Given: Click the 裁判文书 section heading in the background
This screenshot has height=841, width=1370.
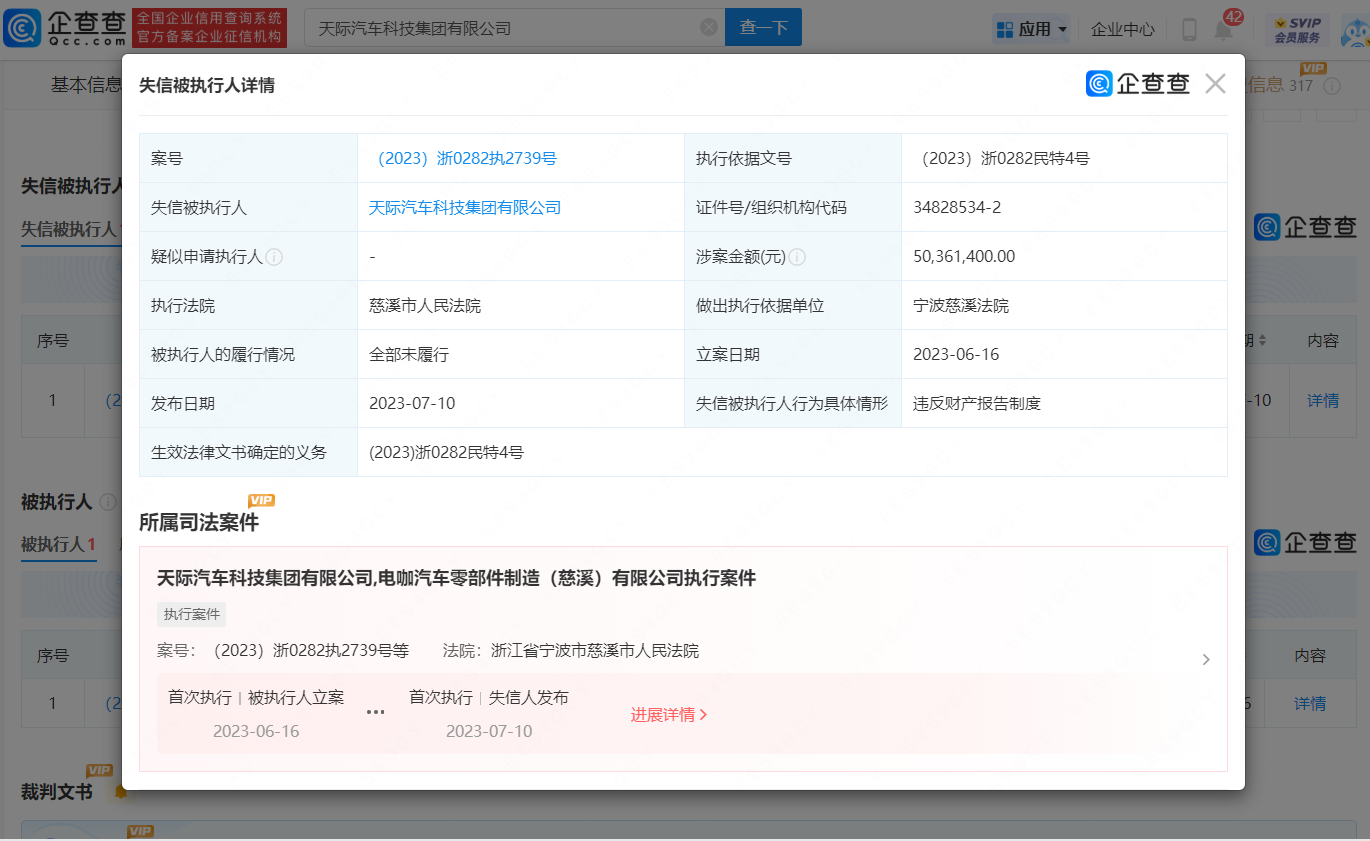Looking at the screenshot, I should 57,792.
